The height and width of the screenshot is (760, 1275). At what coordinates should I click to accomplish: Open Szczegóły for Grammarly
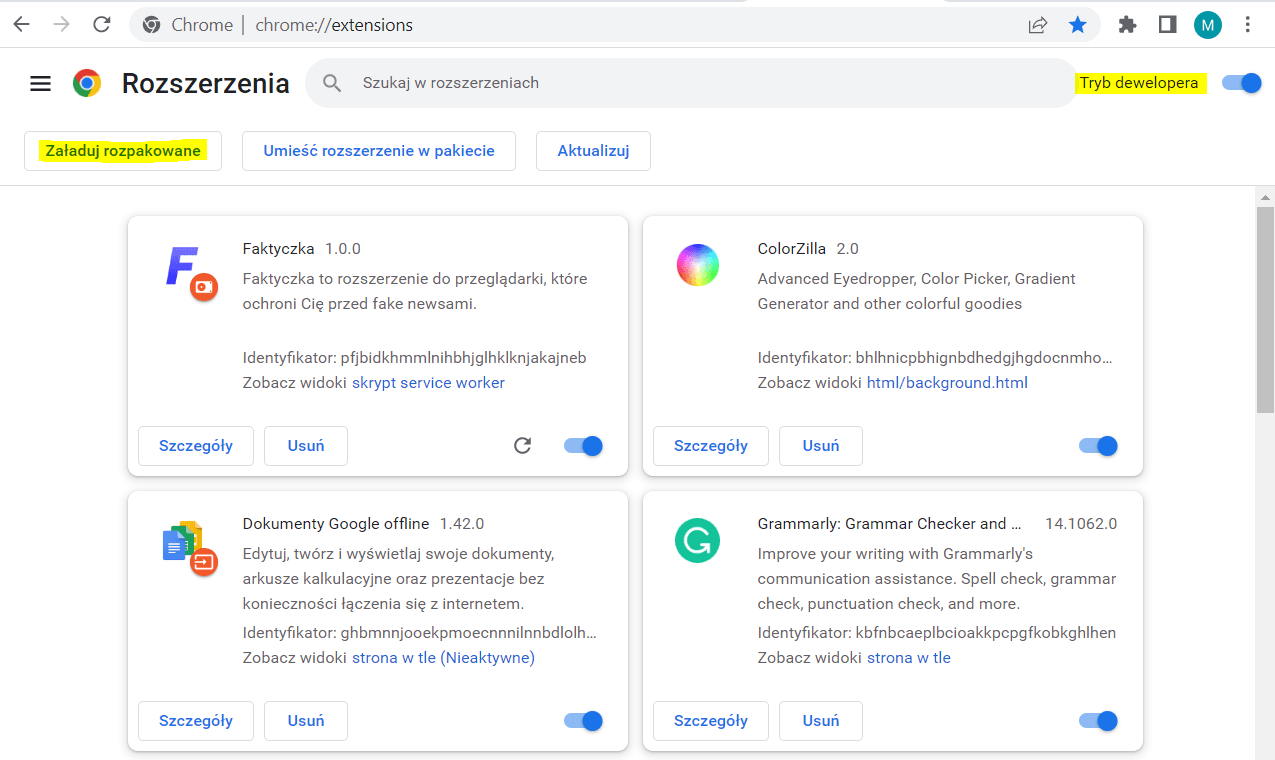click(711, 721)
